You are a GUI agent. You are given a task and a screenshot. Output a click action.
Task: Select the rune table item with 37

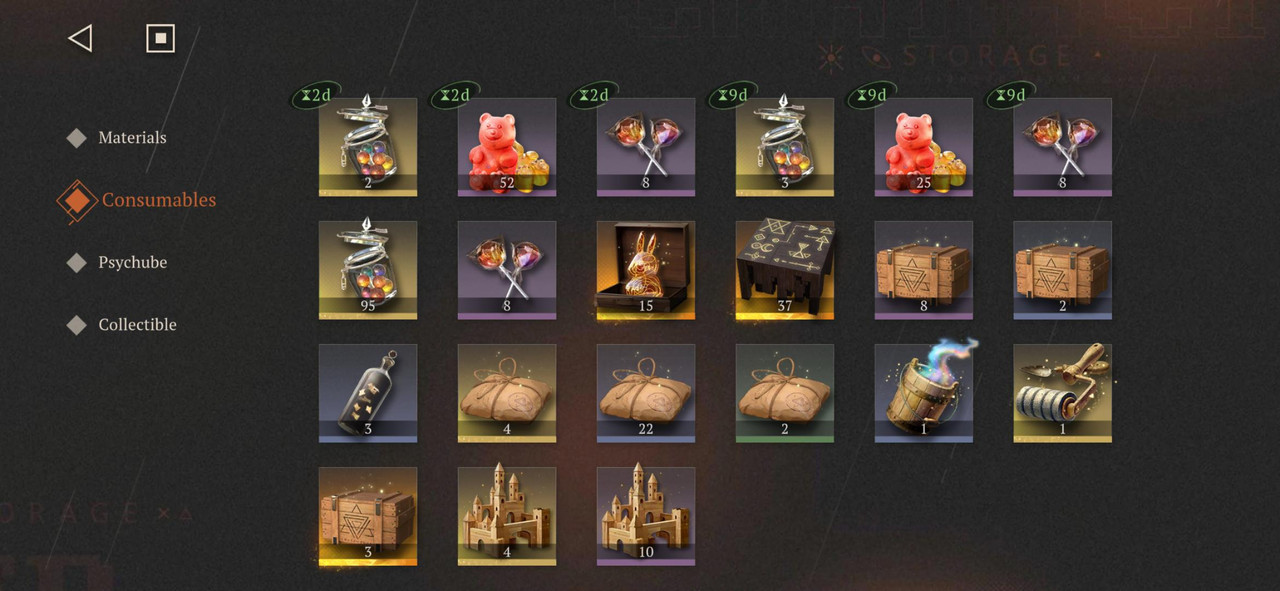click(785, 270)
